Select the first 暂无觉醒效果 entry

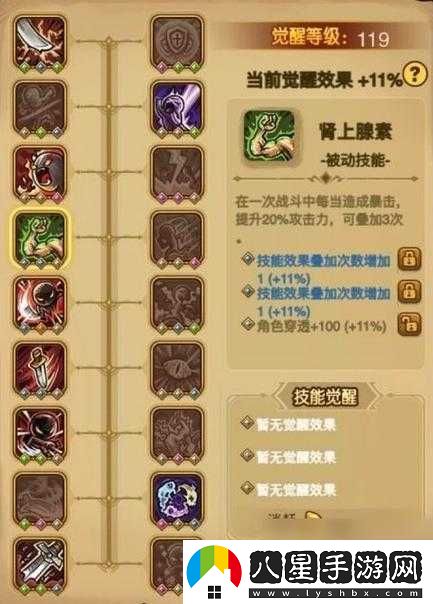tap(296, 424)
